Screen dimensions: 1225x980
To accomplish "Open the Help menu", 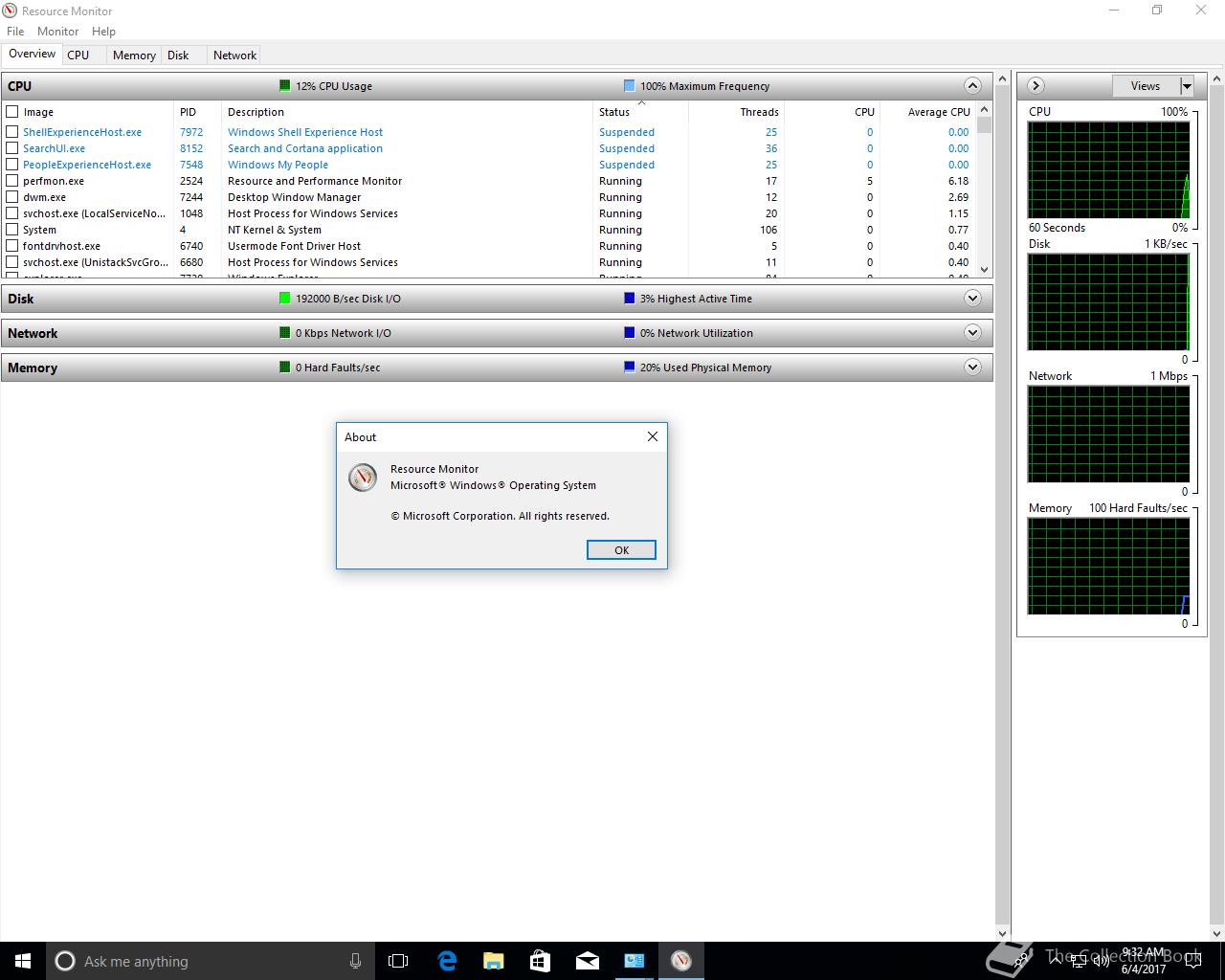I will (x=103, y=32).
